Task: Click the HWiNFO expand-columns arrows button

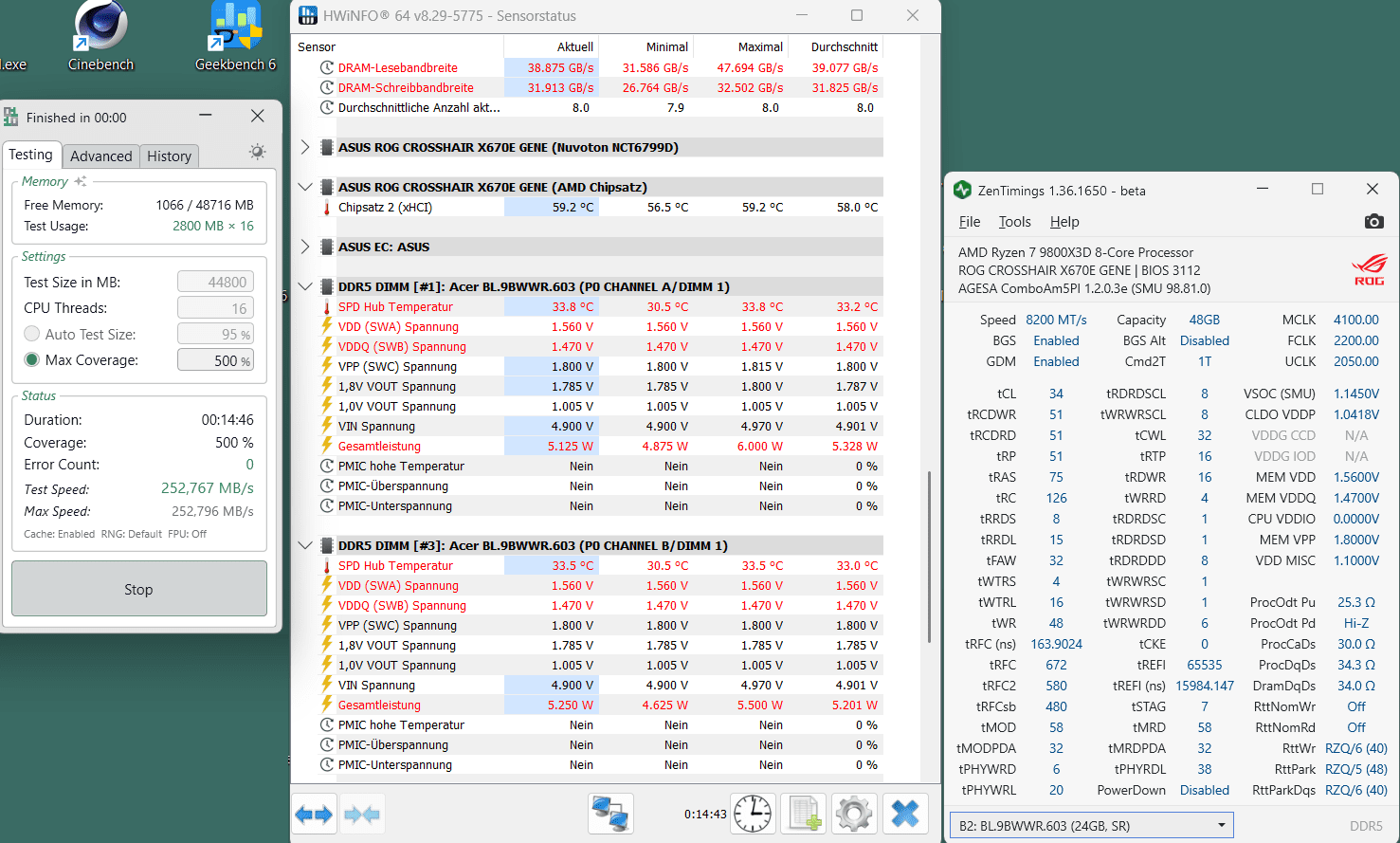Action: (314, 814)
